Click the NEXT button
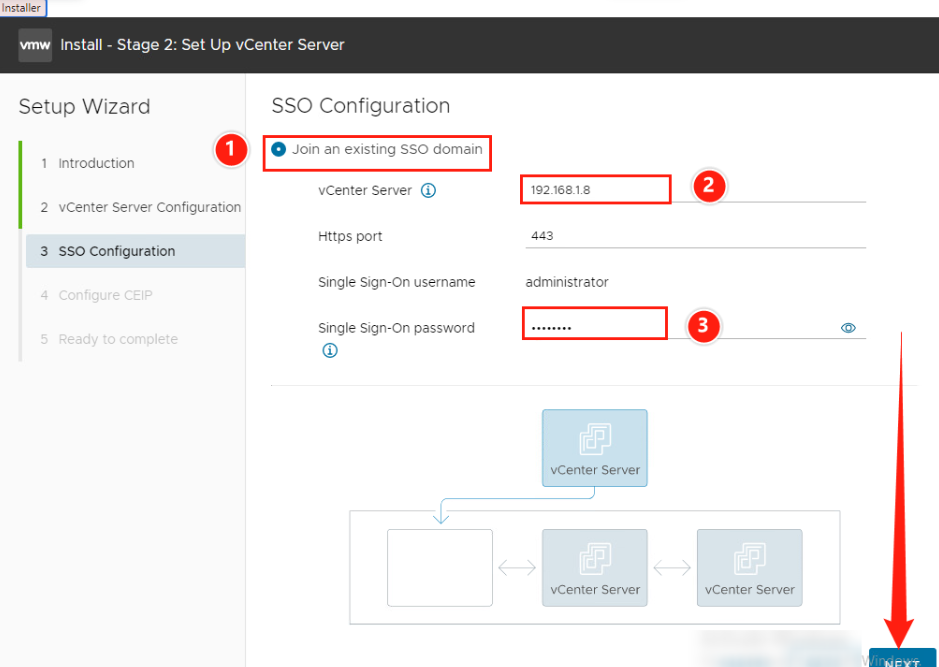The height and width of the screenshot is (667, 939). click(903, 659)
